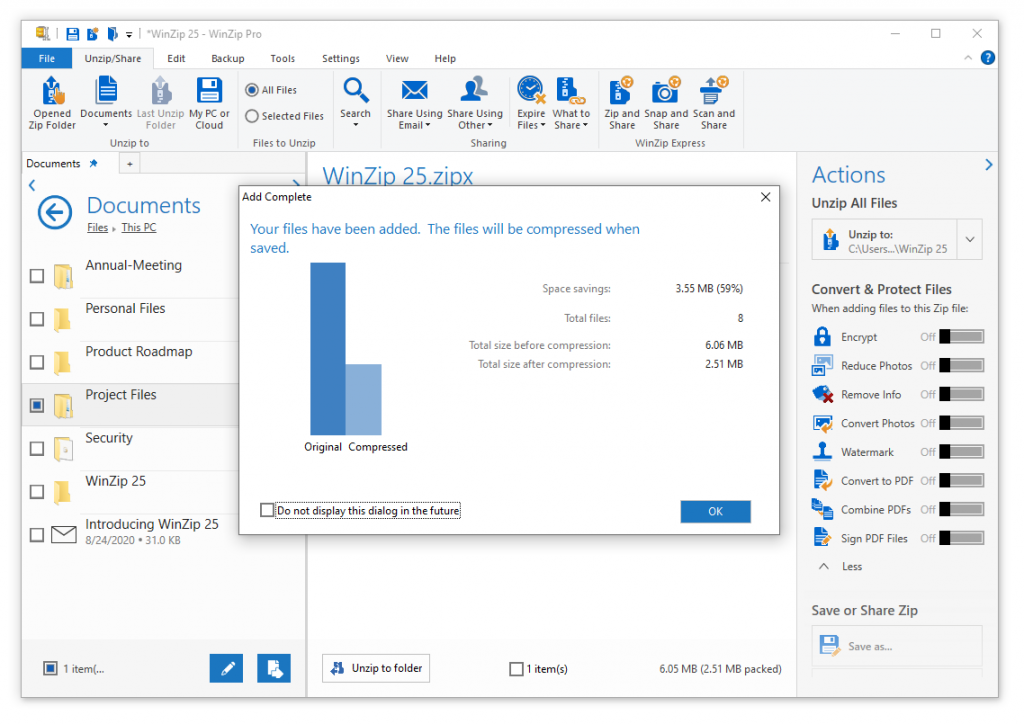The width and height of the screenshot is (1024, 724).
Task: Toggle Encrypt on in Actions panel
Action: point(961,336)
